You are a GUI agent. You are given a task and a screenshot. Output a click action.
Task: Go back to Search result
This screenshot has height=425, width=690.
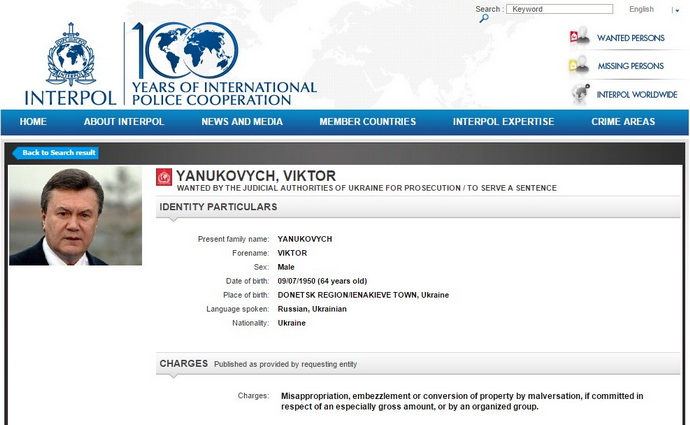click(x=55, y=153)
